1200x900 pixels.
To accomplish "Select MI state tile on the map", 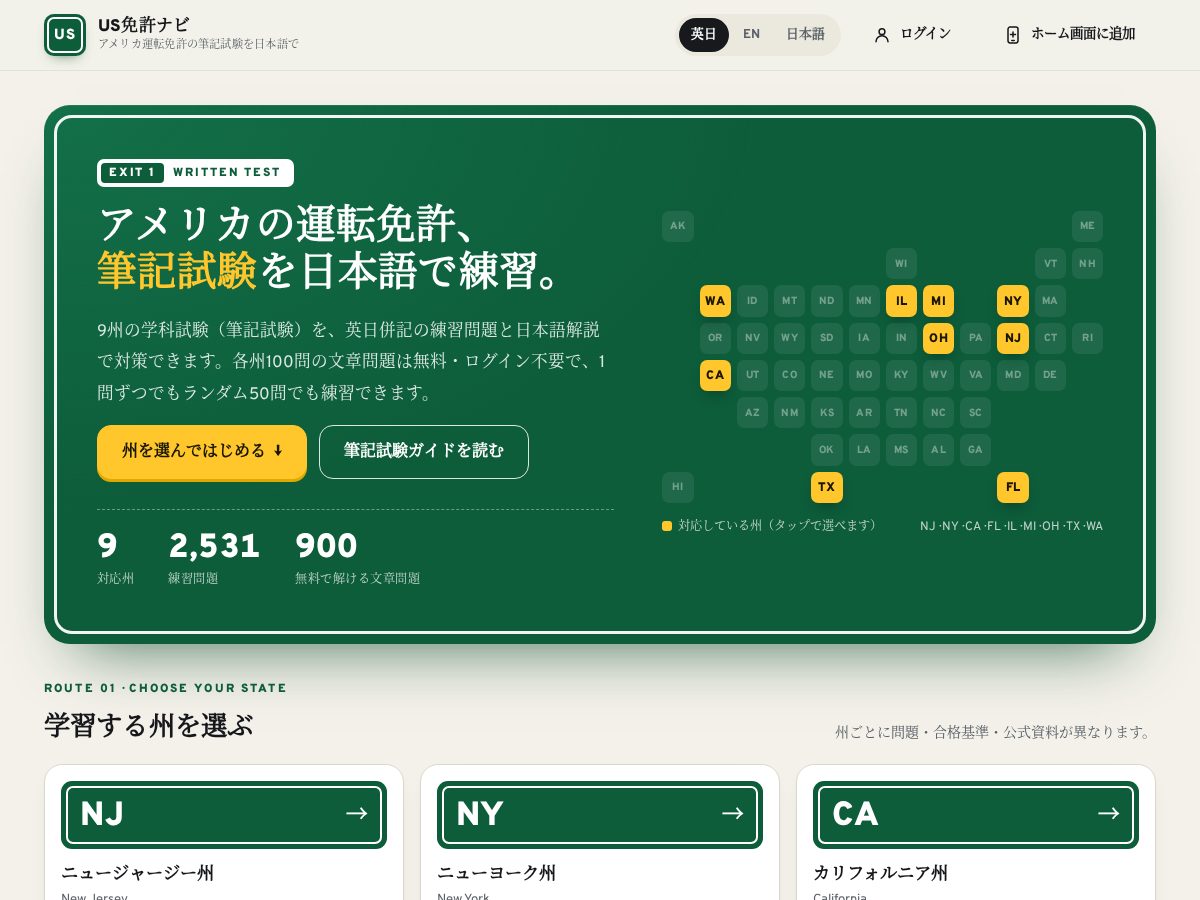I will [938, 301].
